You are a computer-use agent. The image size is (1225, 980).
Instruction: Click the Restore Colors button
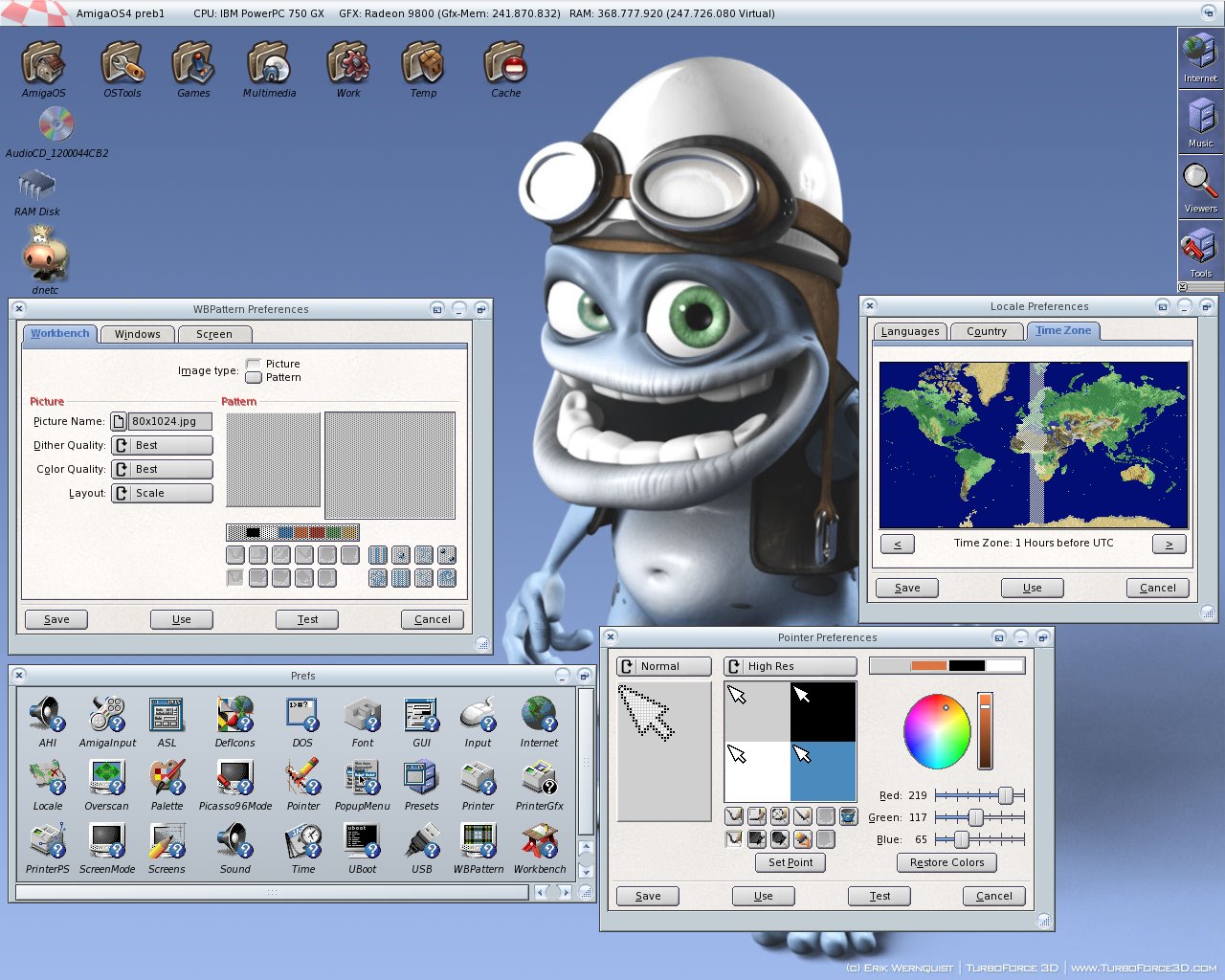click(947, 862)
